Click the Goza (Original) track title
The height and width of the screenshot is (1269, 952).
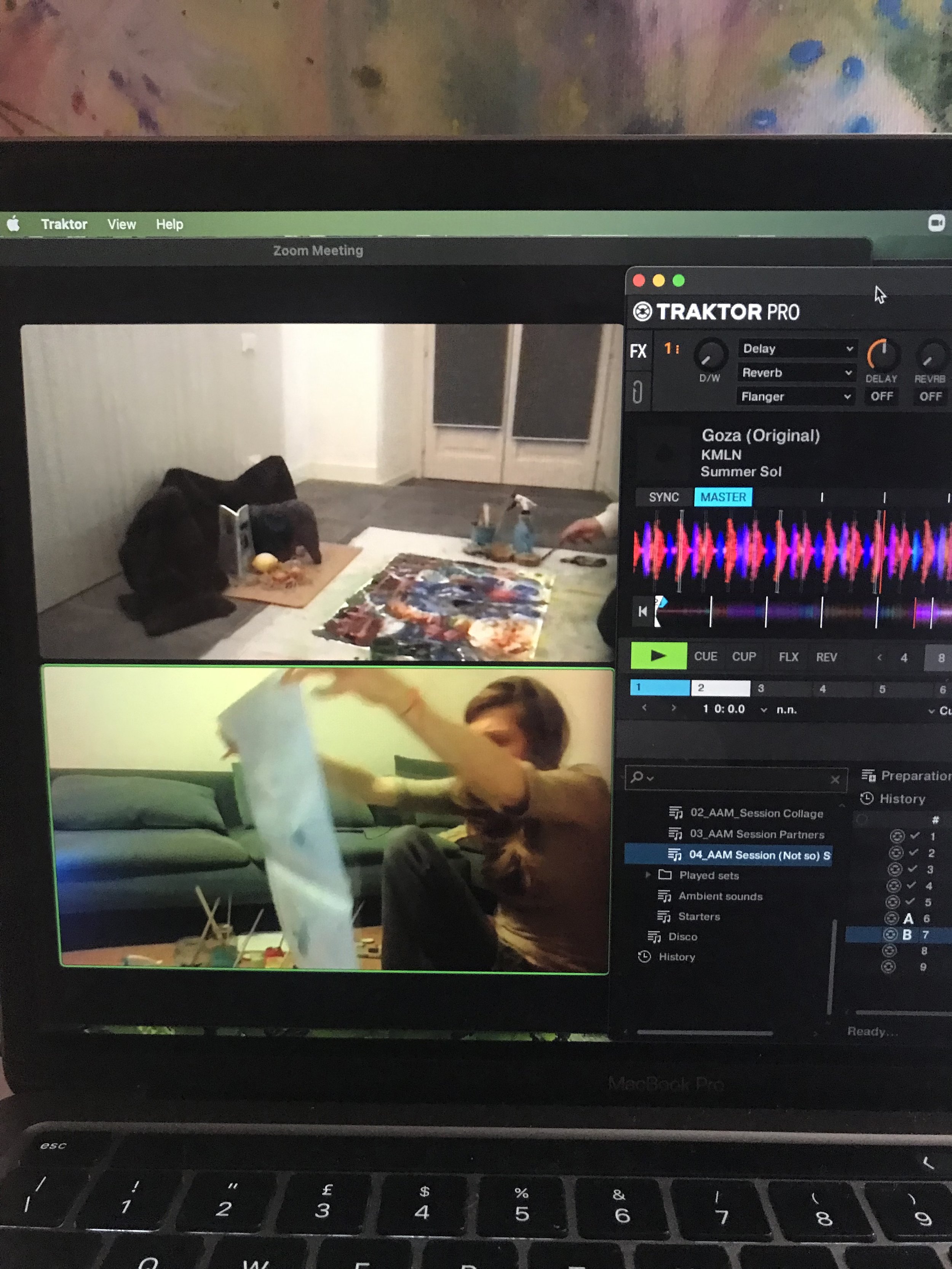(x=761, y=436)
